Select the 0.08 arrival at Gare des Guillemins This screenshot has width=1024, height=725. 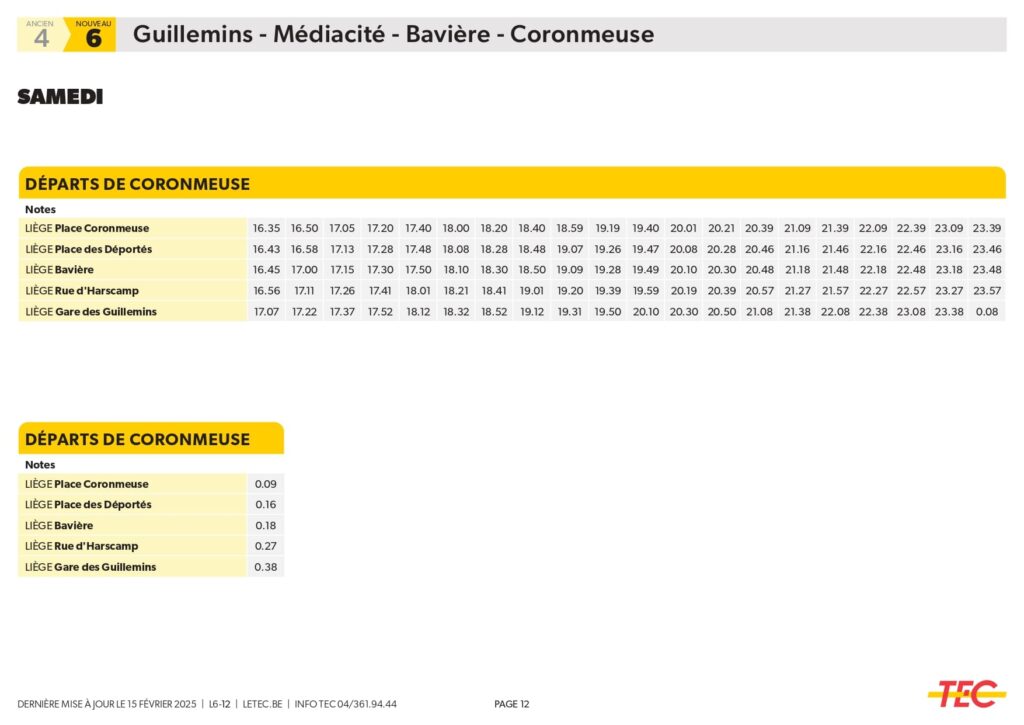[987, 312]
